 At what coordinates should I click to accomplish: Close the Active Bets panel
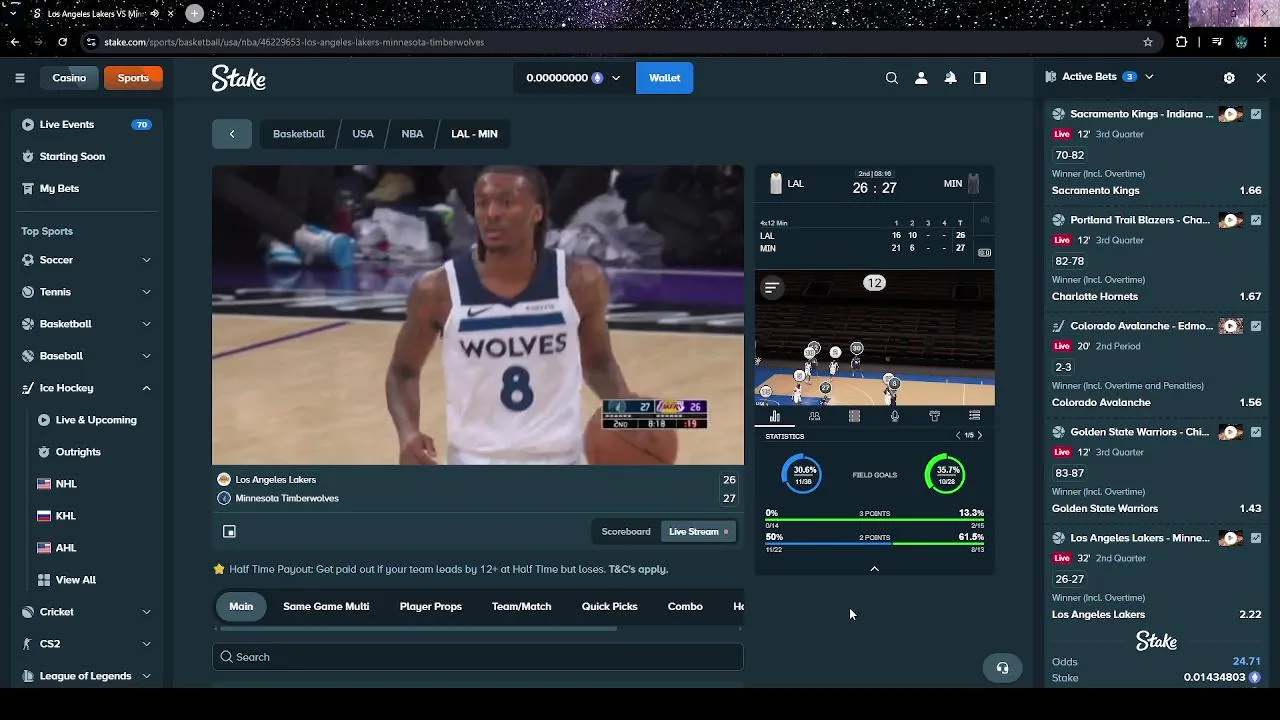pos(1261,77)
